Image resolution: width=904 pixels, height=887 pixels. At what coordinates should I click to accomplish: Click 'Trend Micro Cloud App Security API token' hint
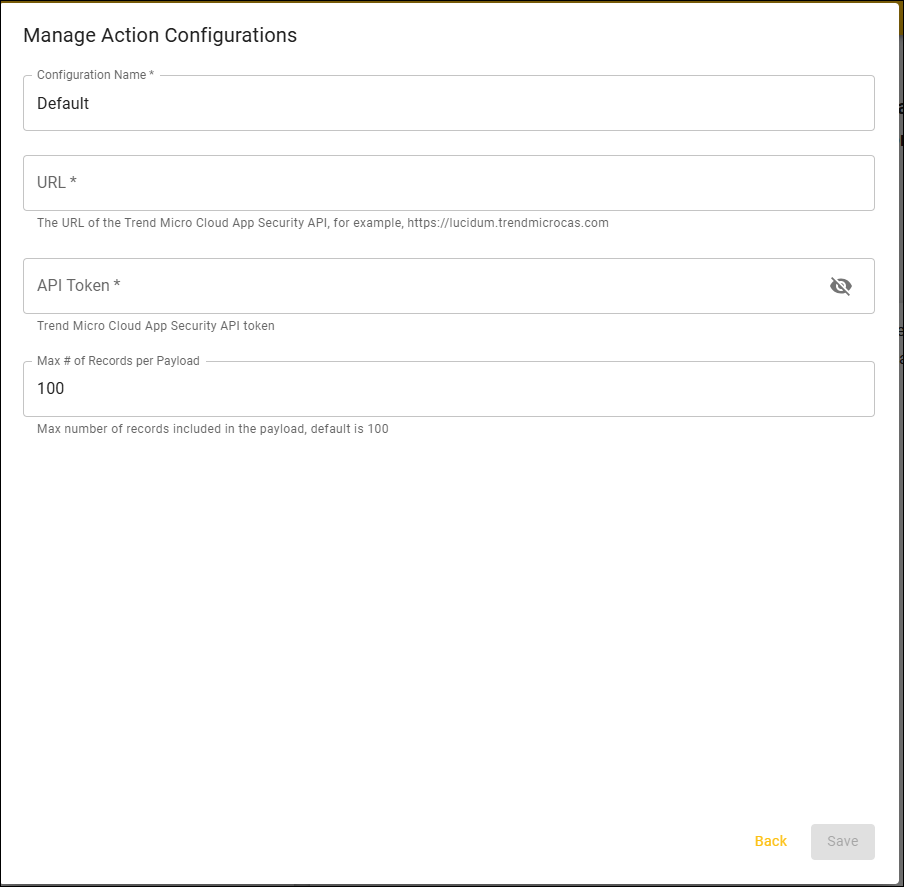click(x=156, y=326)
